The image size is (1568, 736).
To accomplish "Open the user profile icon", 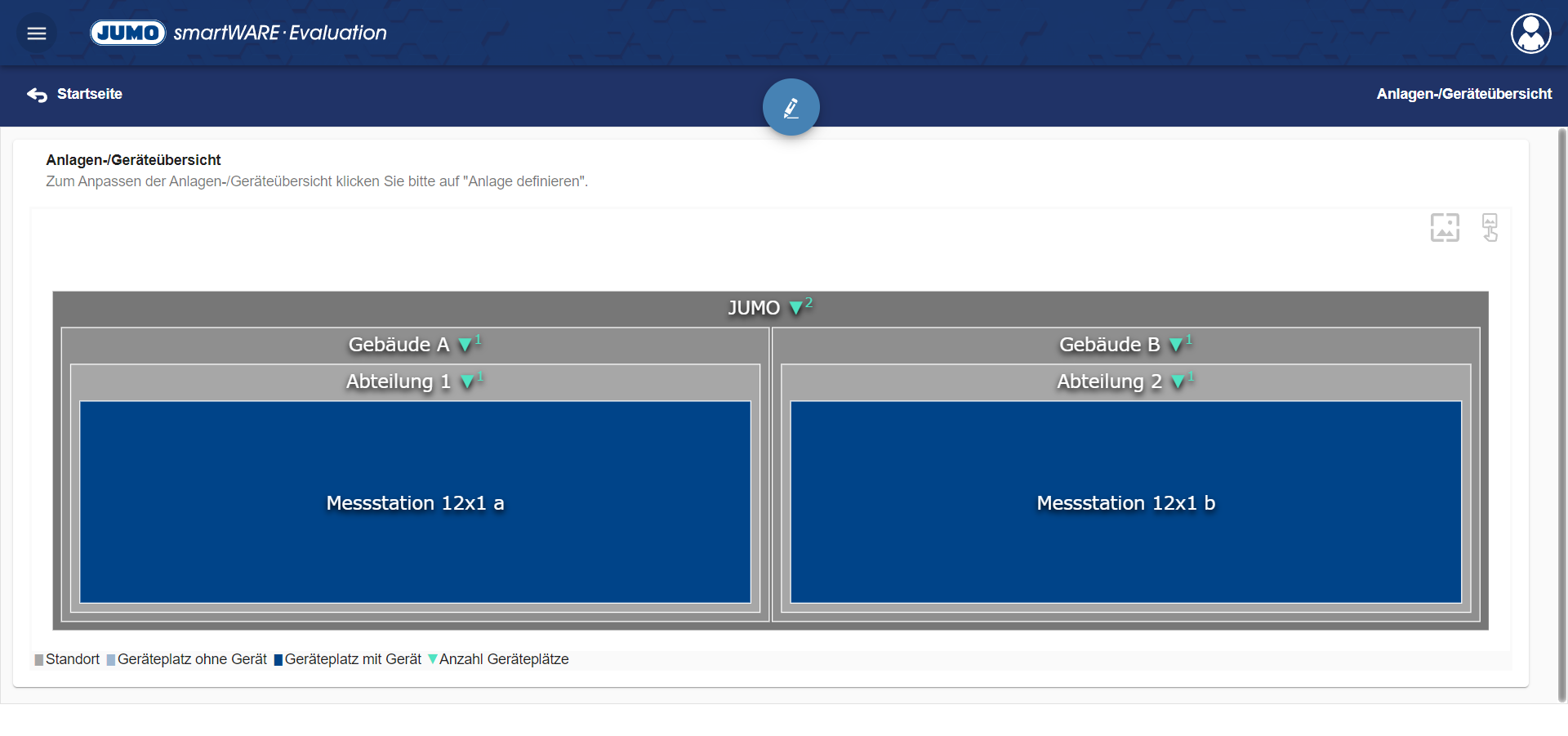I will point(1530,33).
